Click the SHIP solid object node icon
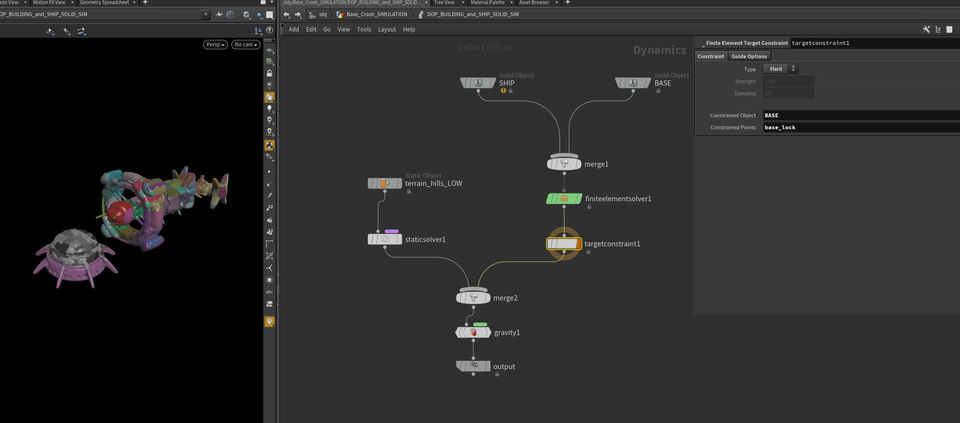960x423 pixels. pos(478,83)
